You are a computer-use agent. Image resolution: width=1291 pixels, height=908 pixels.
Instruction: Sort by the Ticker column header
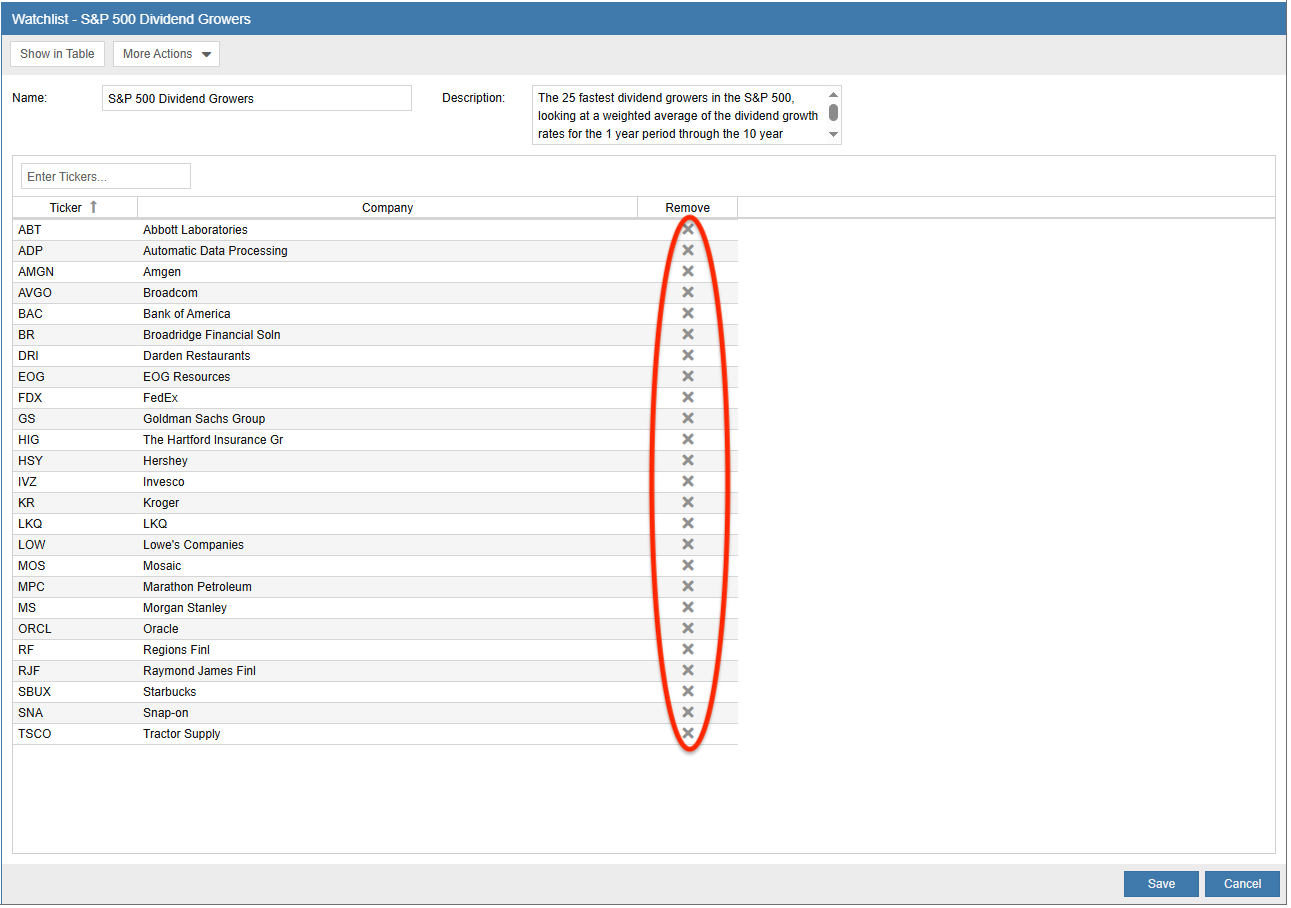75,208
